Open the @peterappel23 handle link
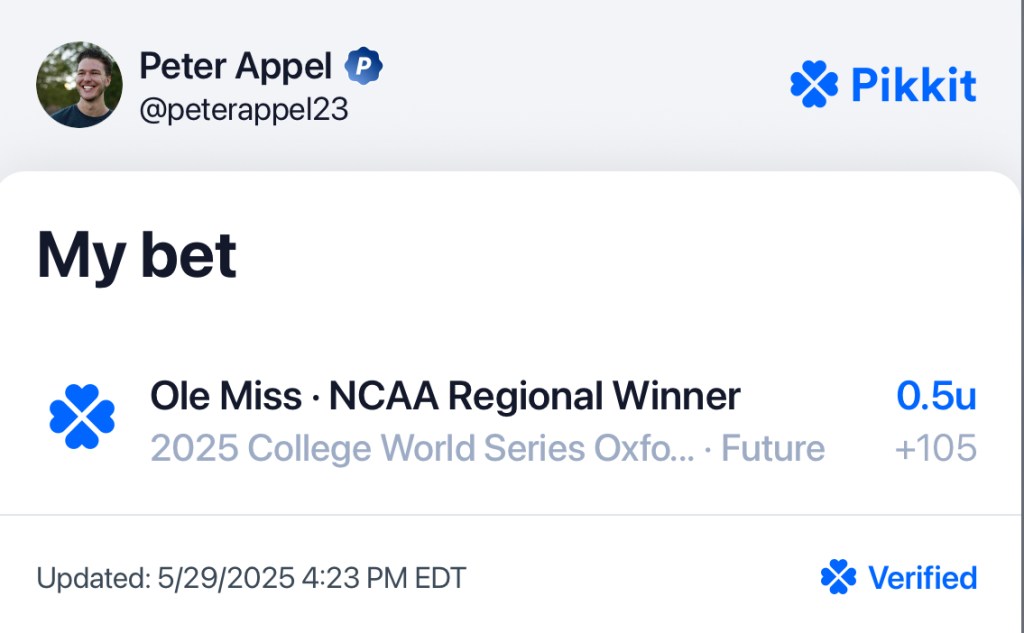Image resolution: width=1024 pixels, height=633 pixels. point(244,109)
